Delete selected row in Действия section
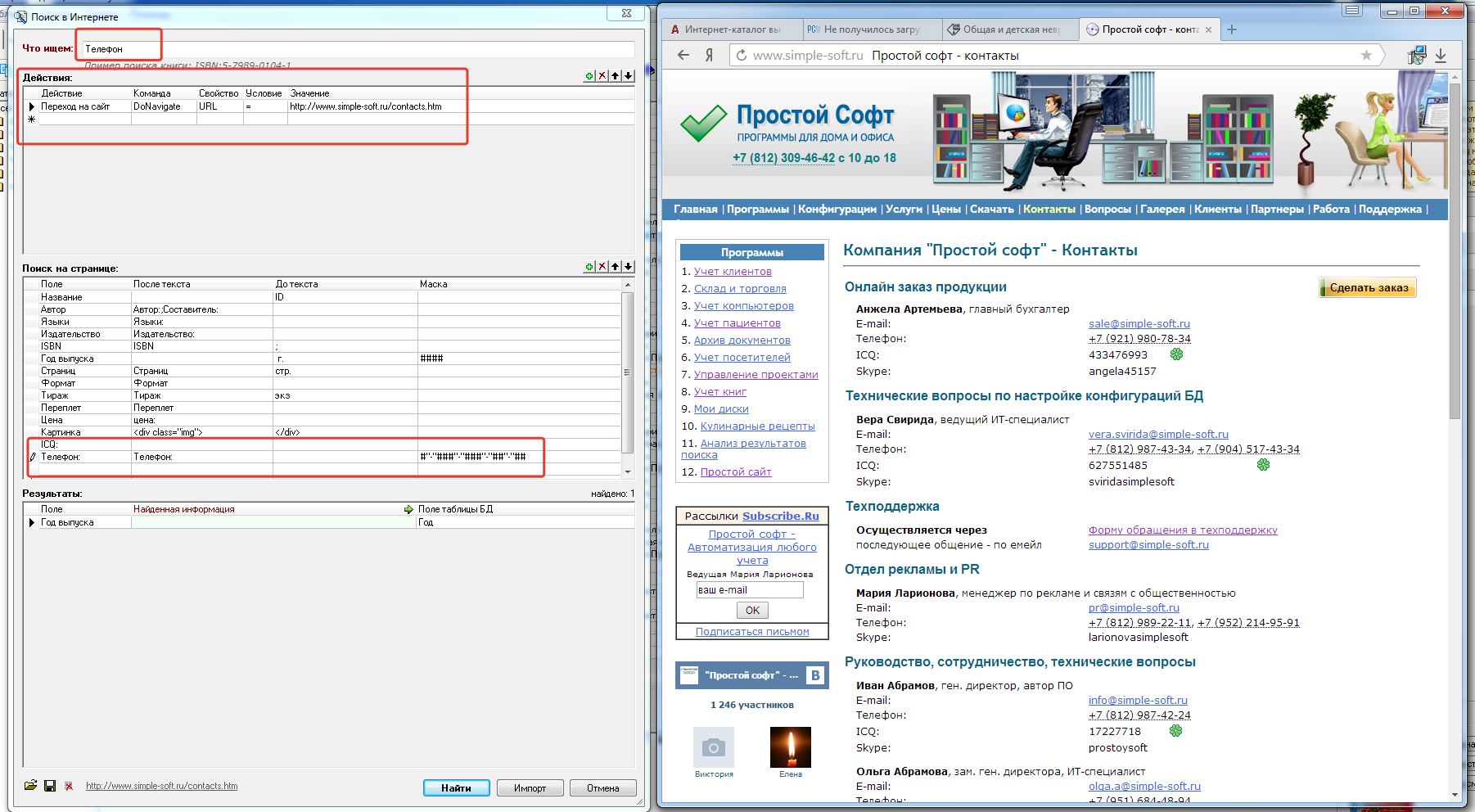1475x812 pixels. (602, 76)
